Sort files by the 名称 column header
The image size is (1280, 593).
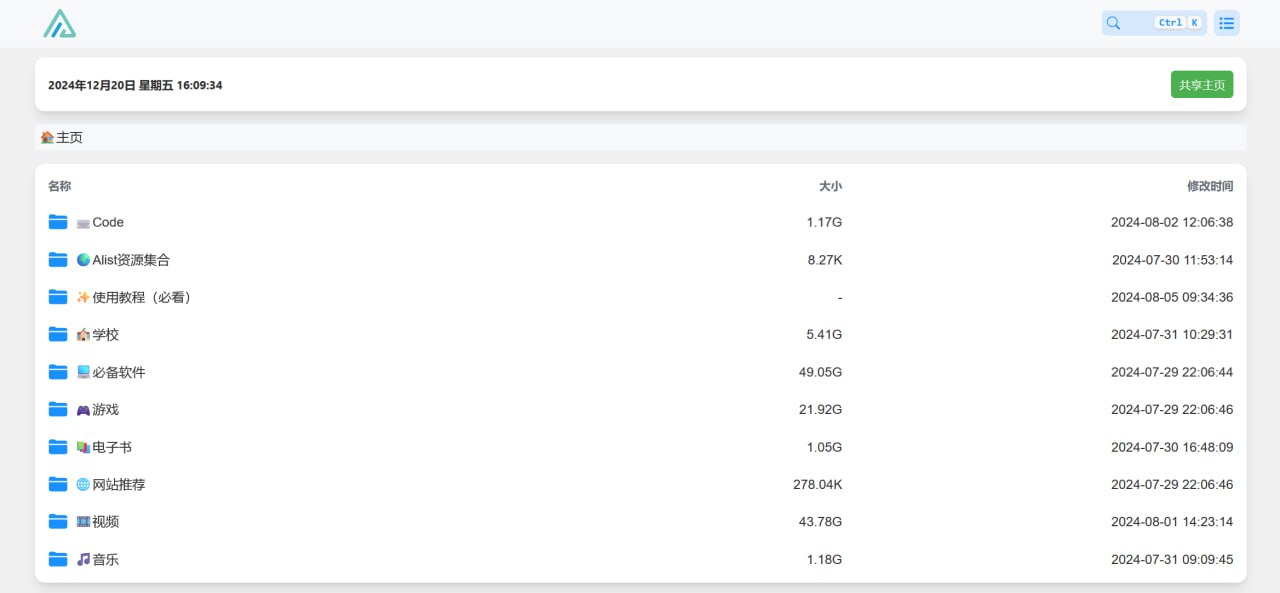point(60,186)
